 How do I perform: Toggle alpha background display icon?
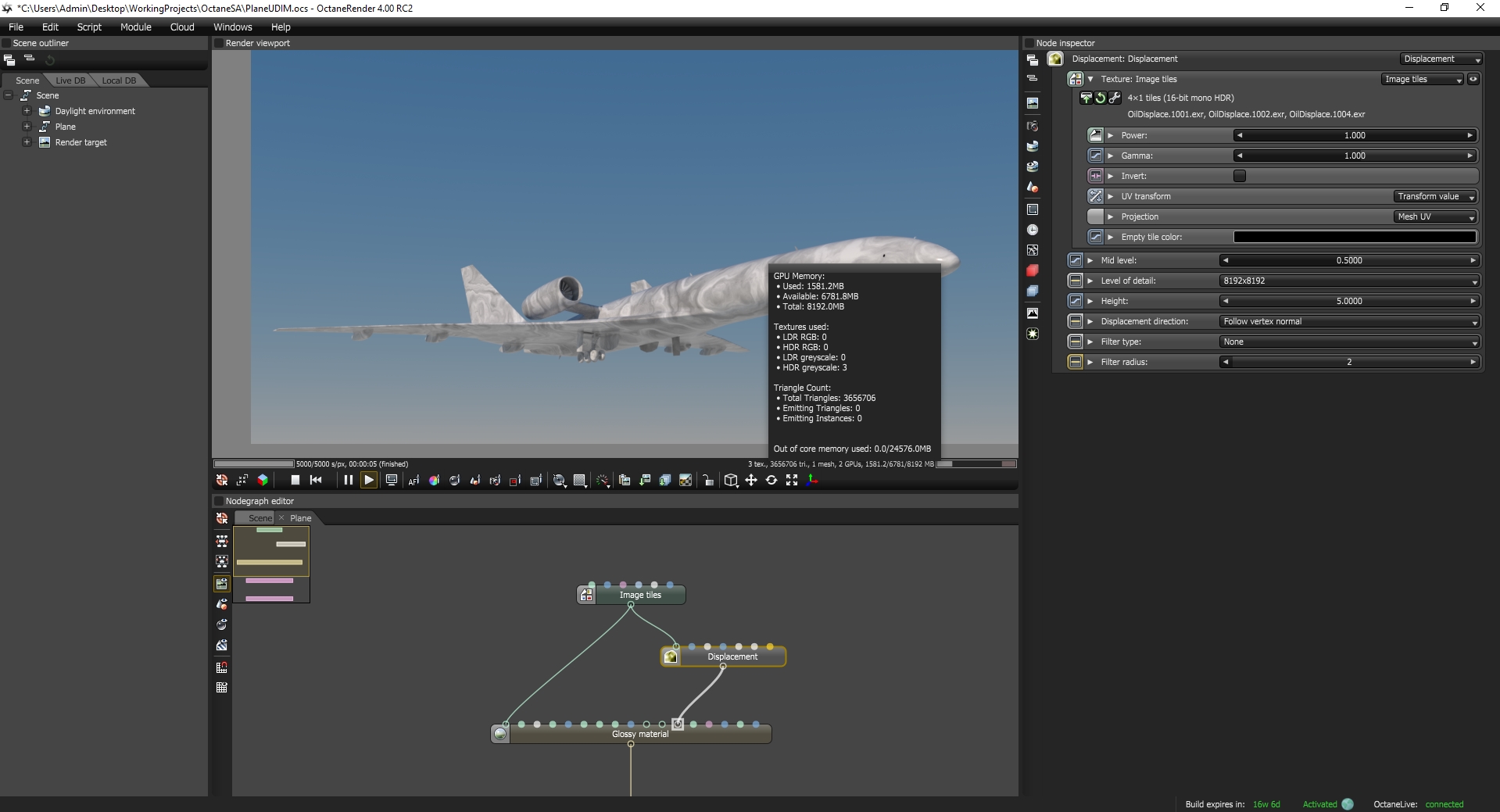686,480
